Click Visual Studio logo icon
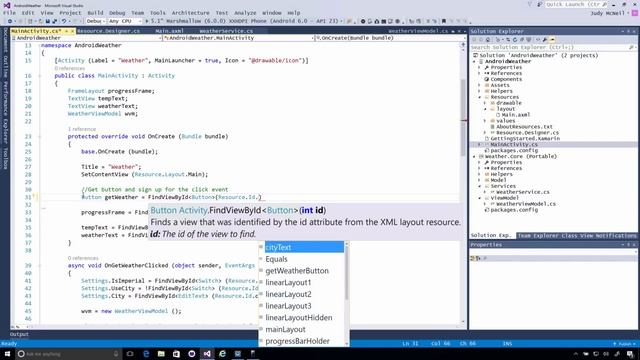Image resolution: width=640 pixels, height=360 pixels. point(7,5)
